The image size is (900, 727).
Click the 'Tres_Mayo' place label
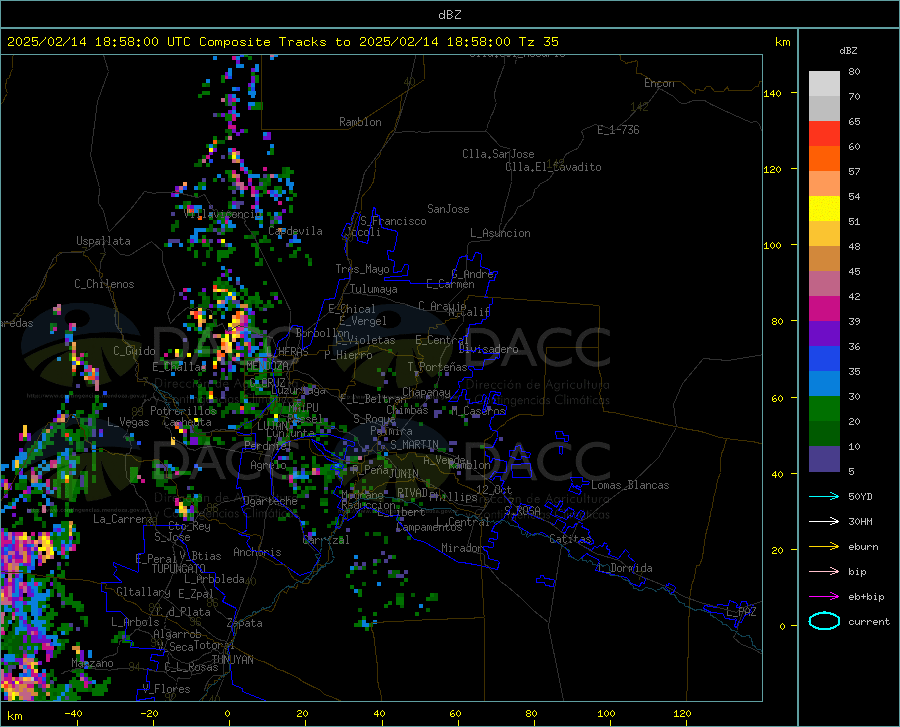pyautogui.click(x=362, y=269)
